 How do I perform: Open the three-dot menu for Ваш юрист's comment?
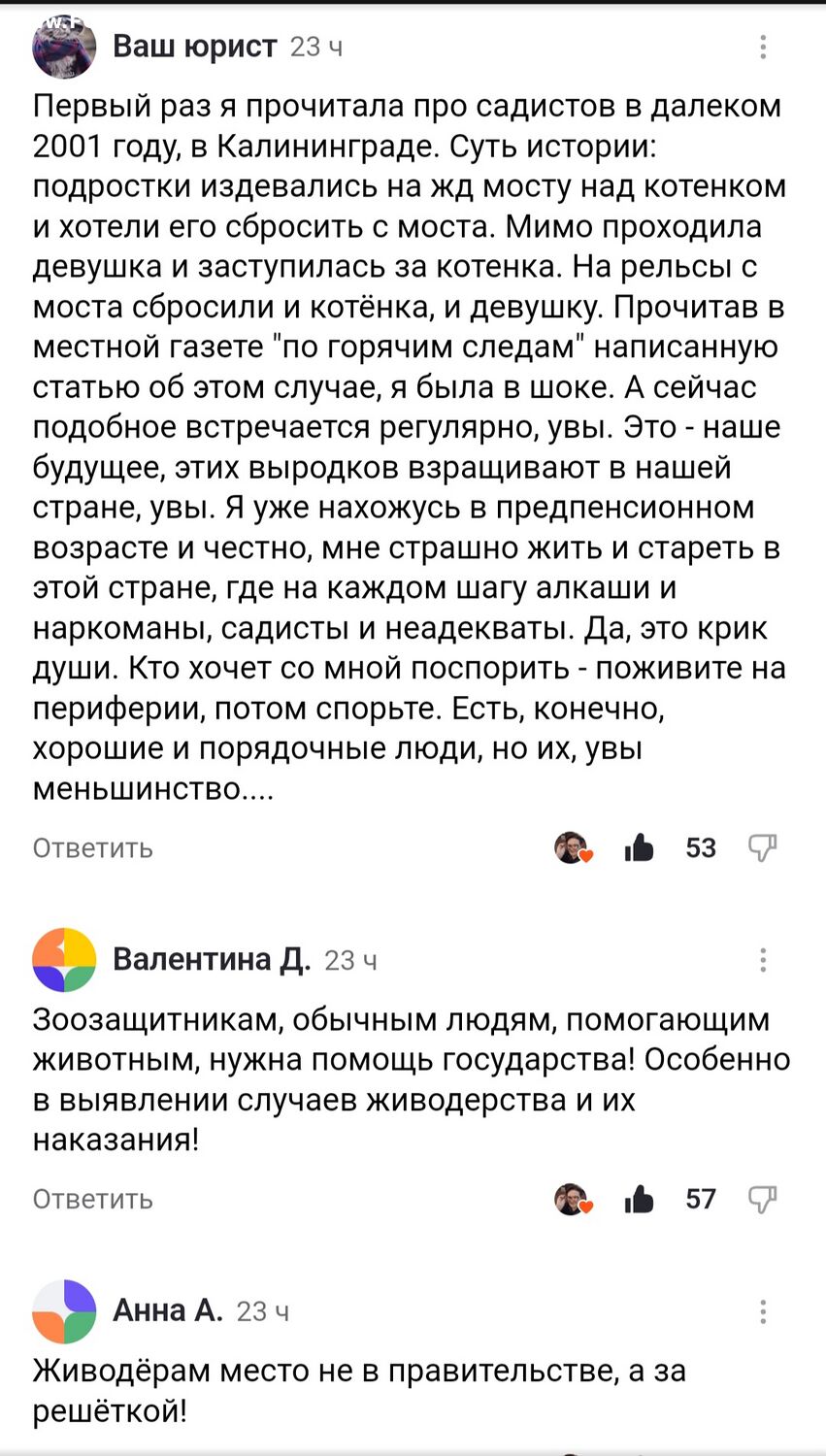763,47
